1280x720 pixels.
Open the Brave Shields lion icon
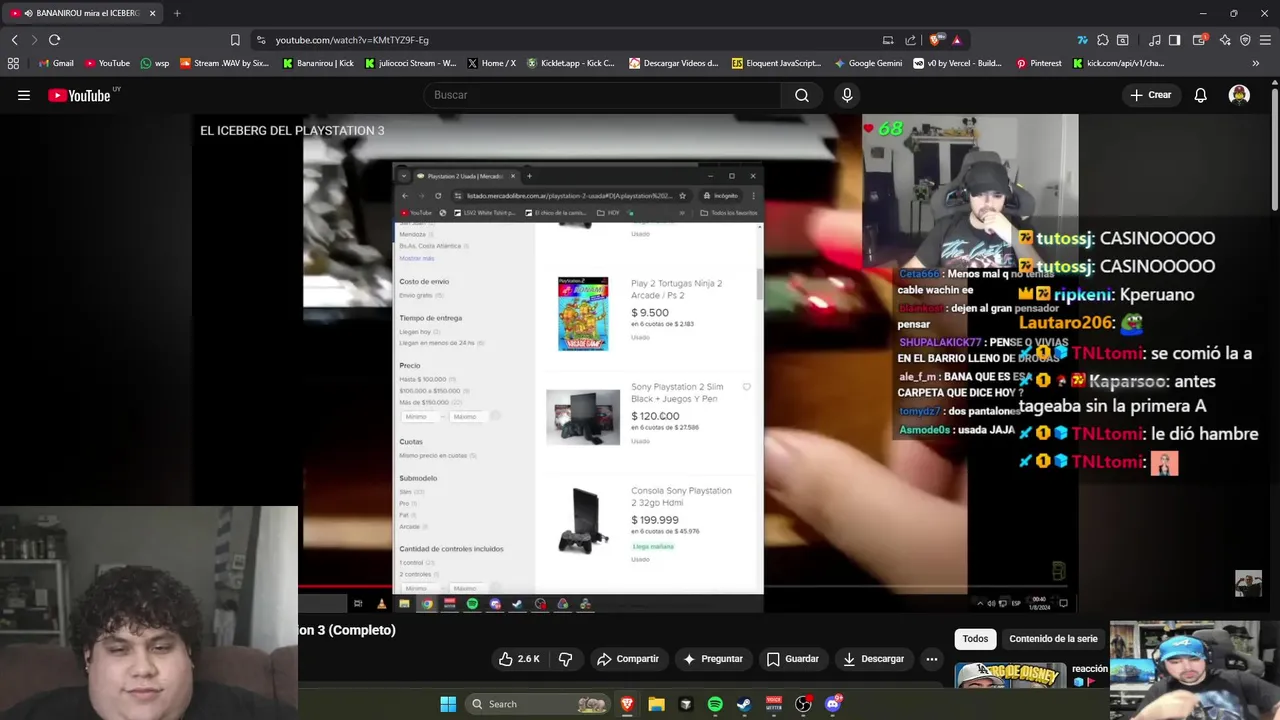coord(935,40)
